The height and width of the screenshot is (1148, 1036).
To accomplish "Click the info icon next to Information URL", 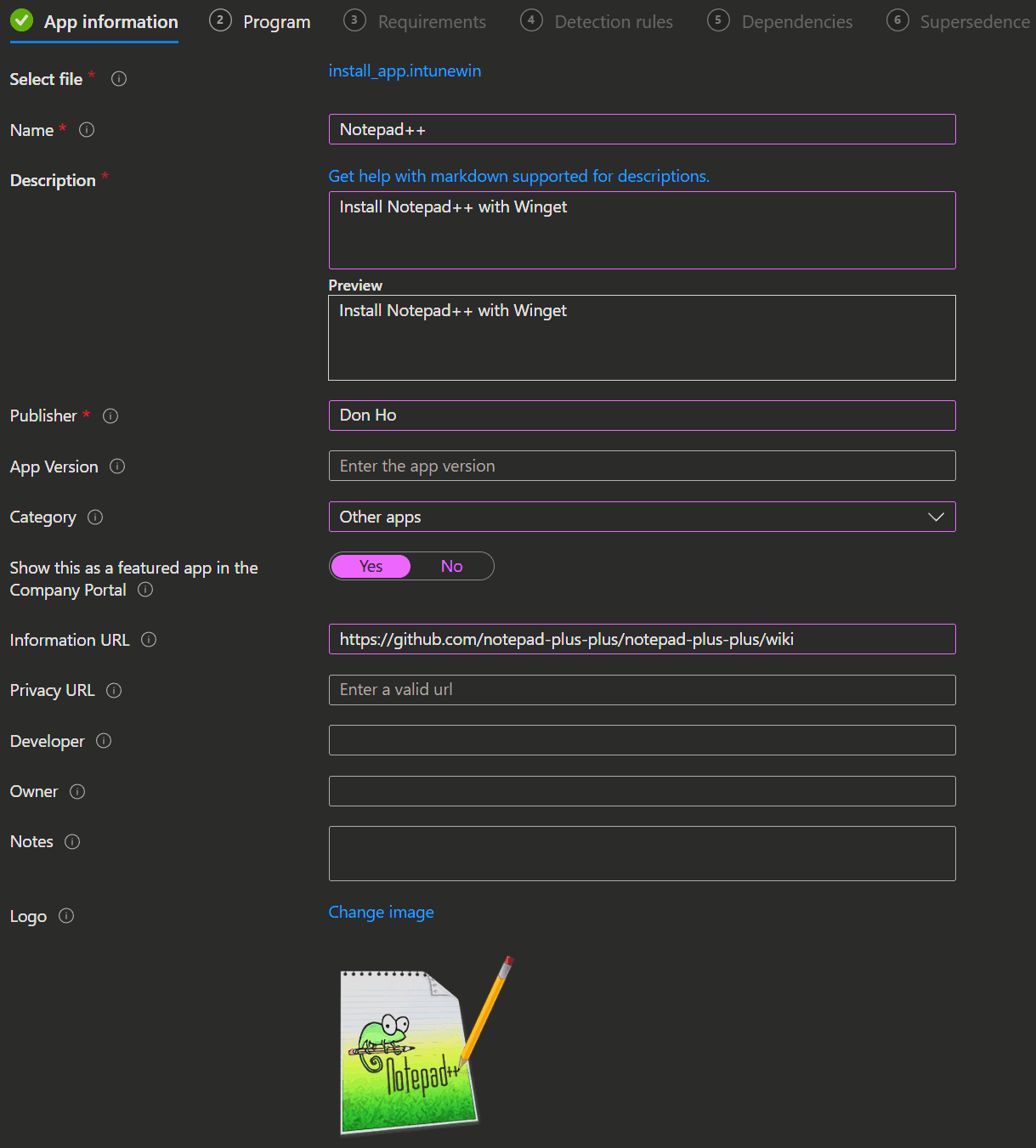I will click(149, 640).
